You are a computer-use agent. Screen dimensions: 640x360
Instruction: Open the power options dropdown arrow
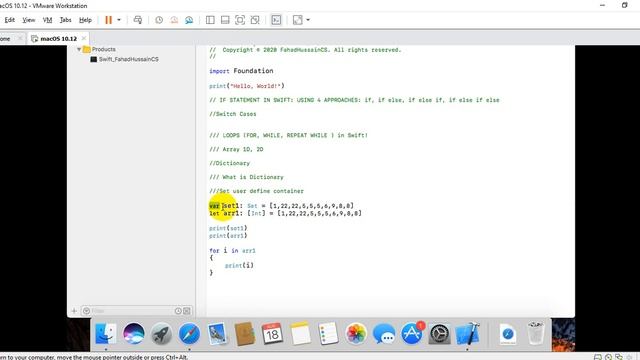119,20
